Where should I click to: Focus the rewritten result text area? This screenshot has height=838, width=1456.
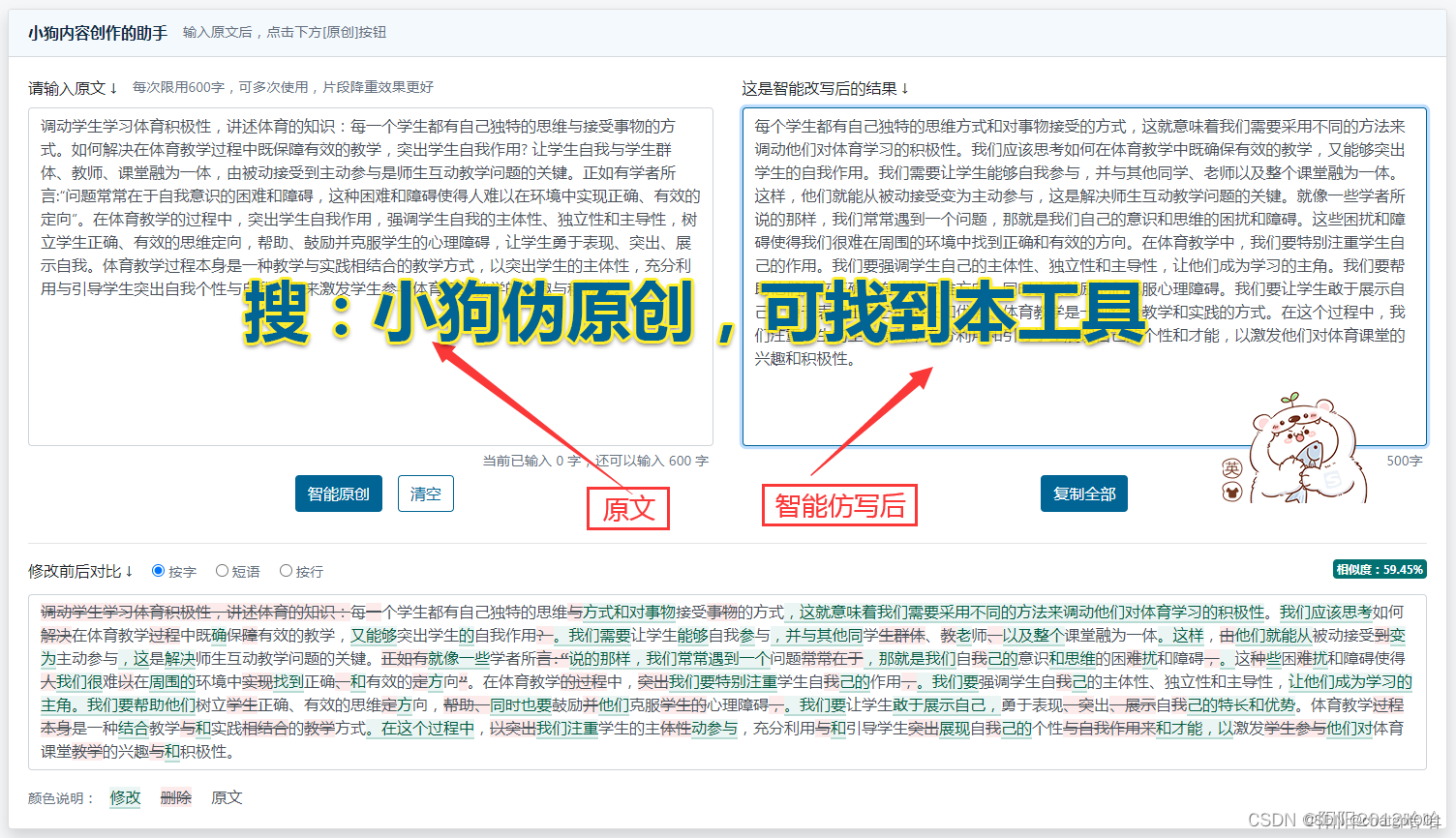1084,277
